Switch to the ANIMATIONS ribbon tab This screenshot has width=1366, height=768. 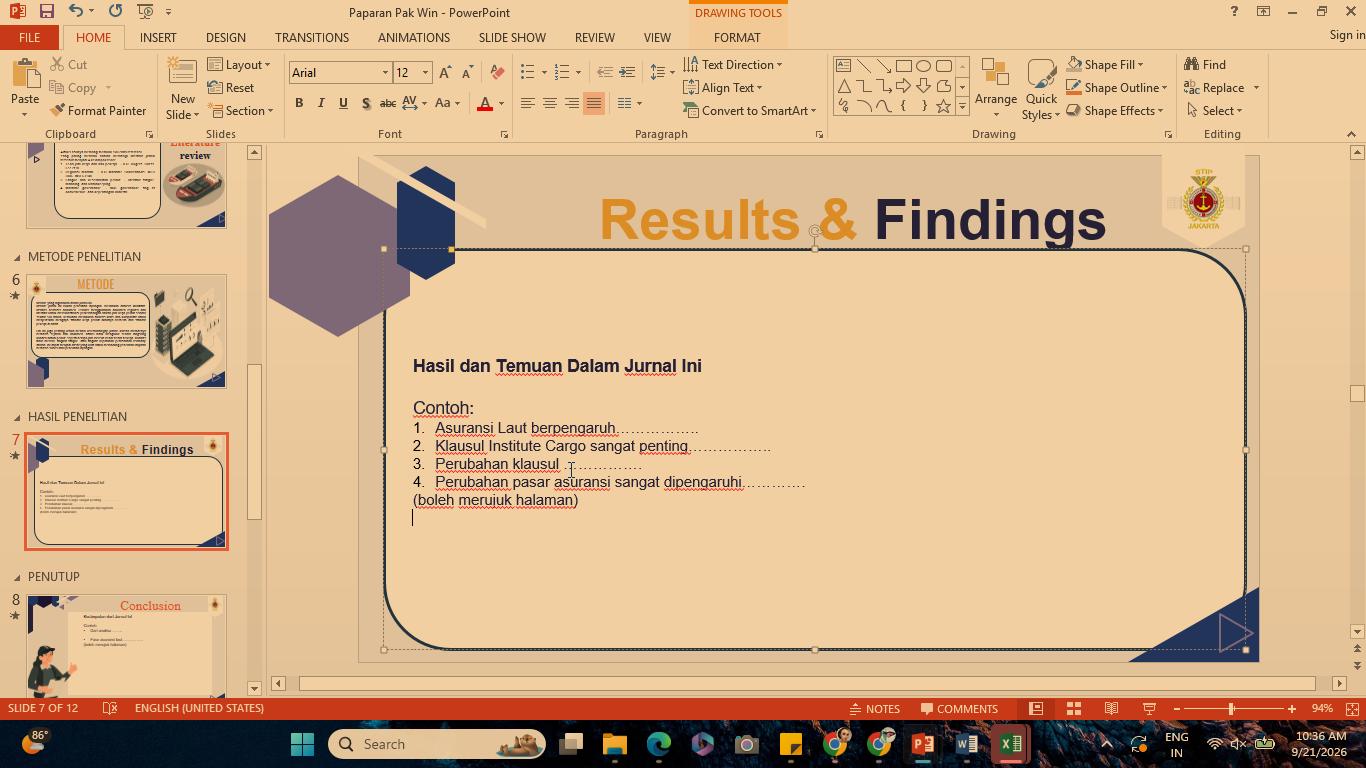[x=414, y=37]
